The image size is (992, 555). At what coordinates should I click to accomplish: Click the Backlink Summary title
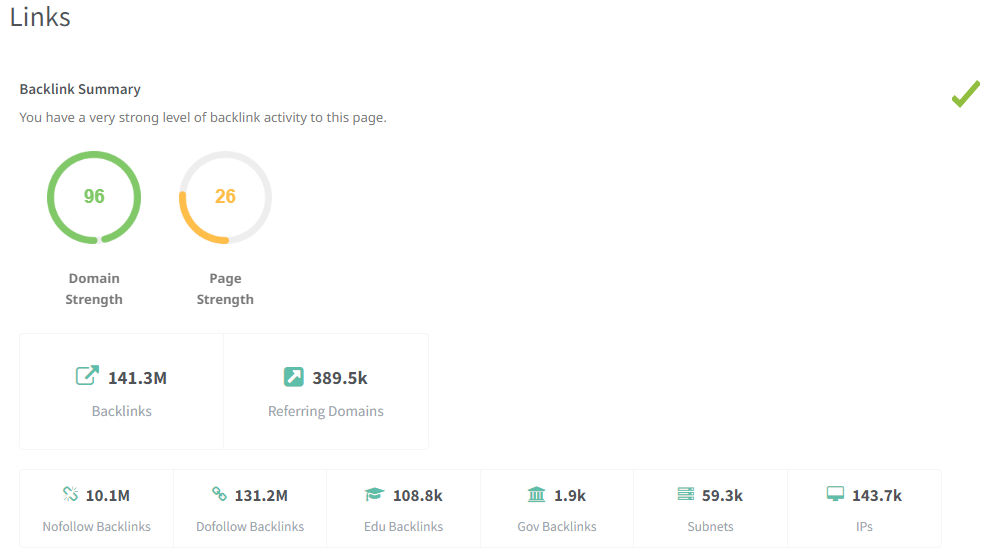point(80,89)
